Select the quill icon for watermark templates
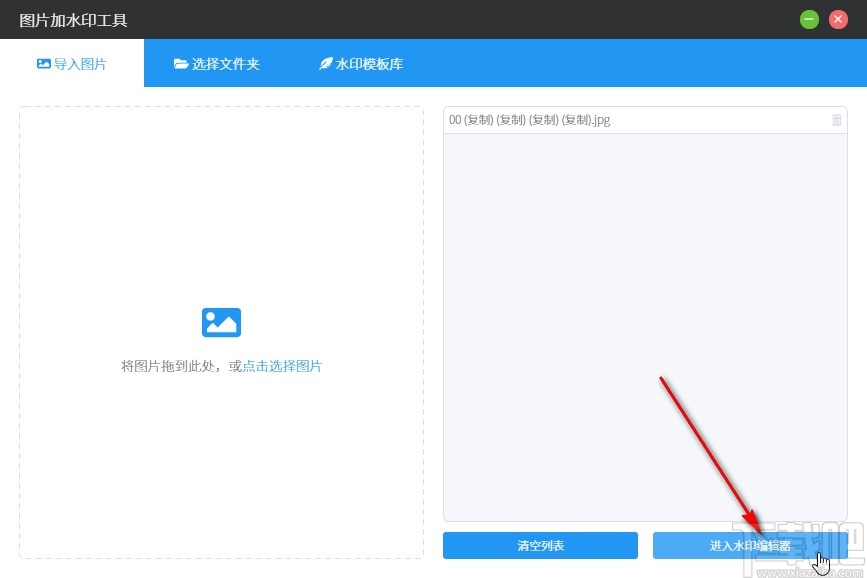 coord(325,62)
